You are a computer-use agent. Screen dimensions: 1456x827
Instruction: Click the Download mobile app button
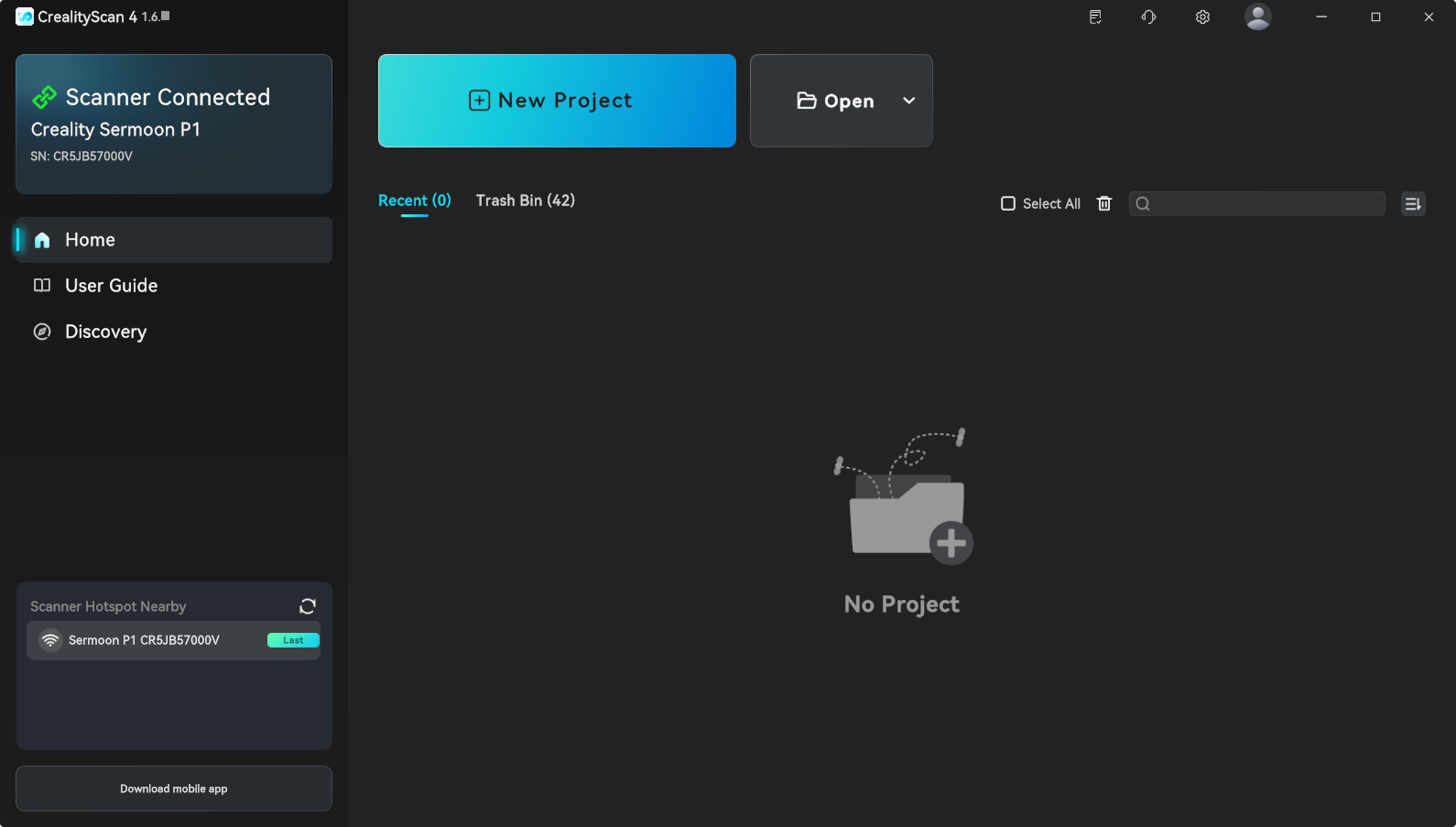coord(174,789)
